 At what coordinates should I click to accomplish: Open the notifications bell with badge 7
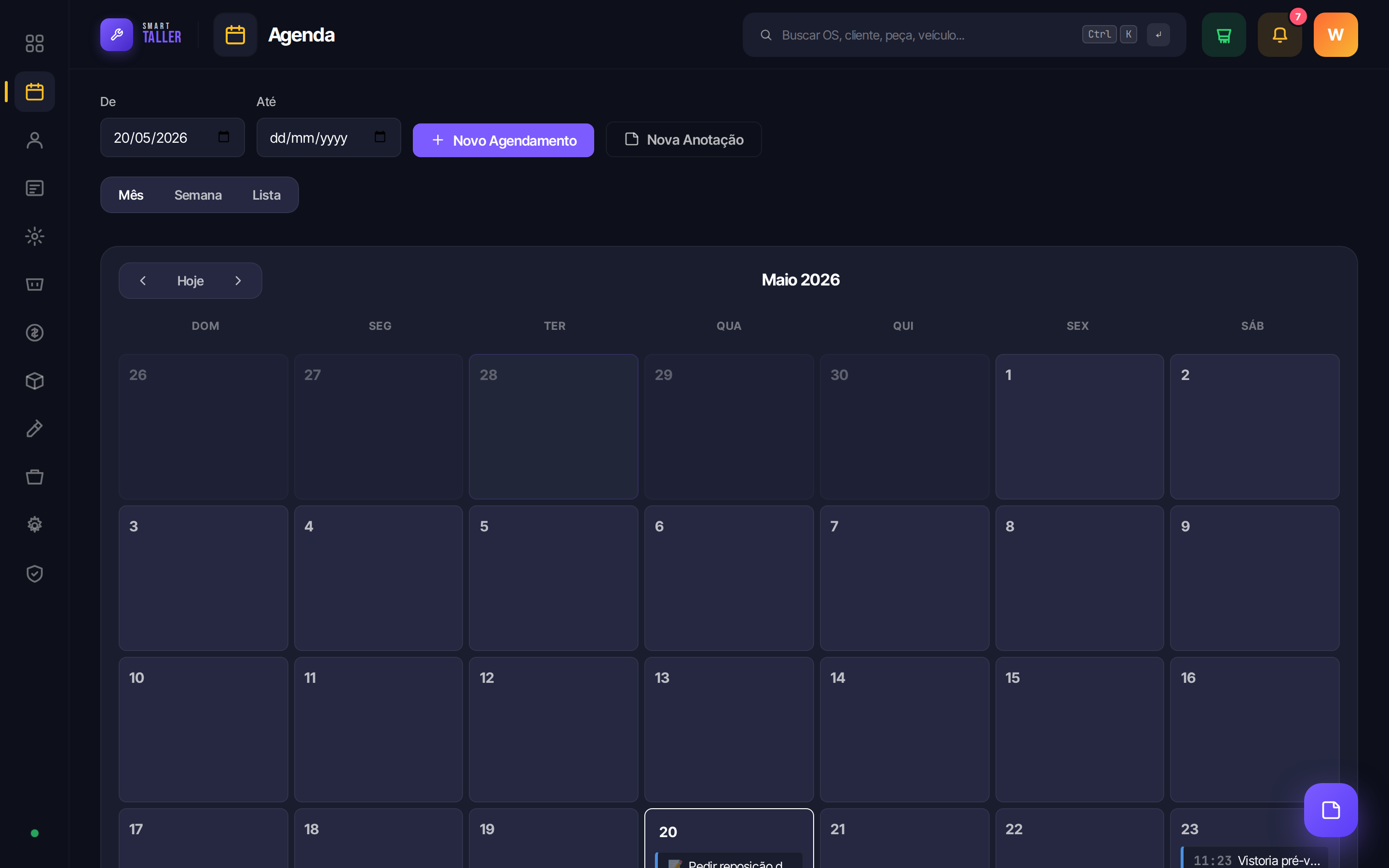(1280, 34)
